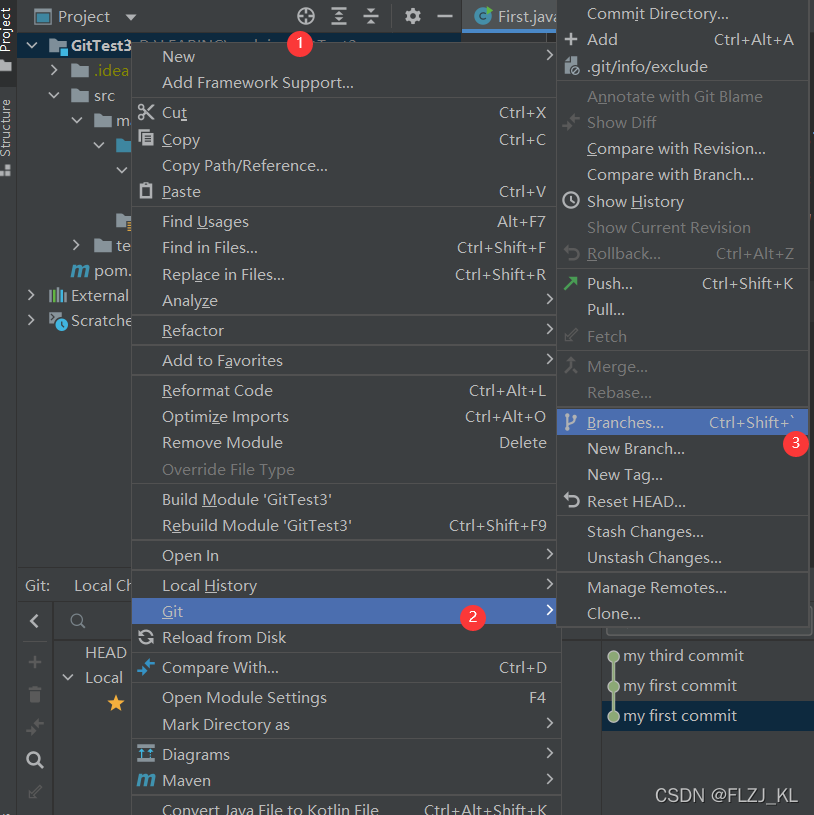Viewport: 814px width, 815px height.
Task: Expand the .idea folder
Action: point(54,70)
